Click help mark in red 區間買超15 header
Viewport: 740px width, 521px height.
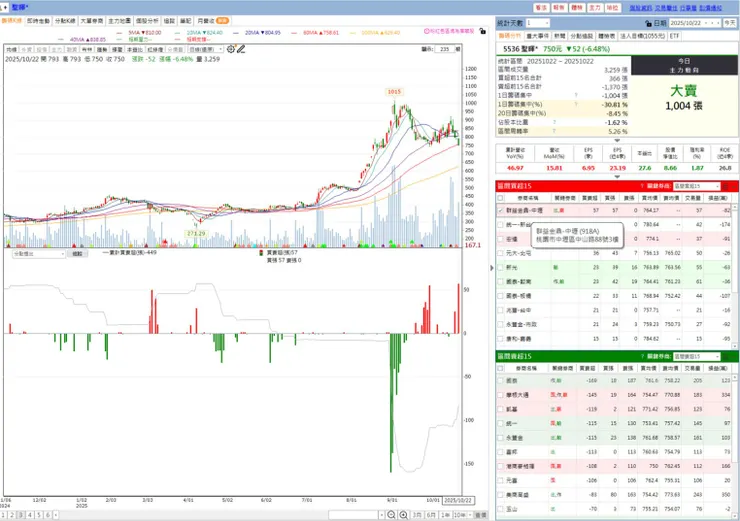[x=642, y=186]
